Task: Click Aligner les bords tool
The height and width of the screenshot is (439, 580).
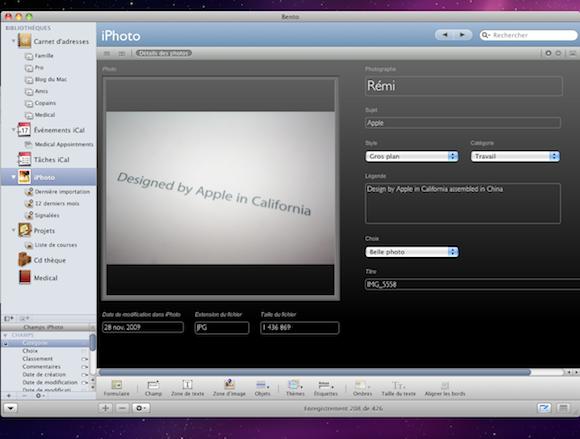Action: [445, 388]
